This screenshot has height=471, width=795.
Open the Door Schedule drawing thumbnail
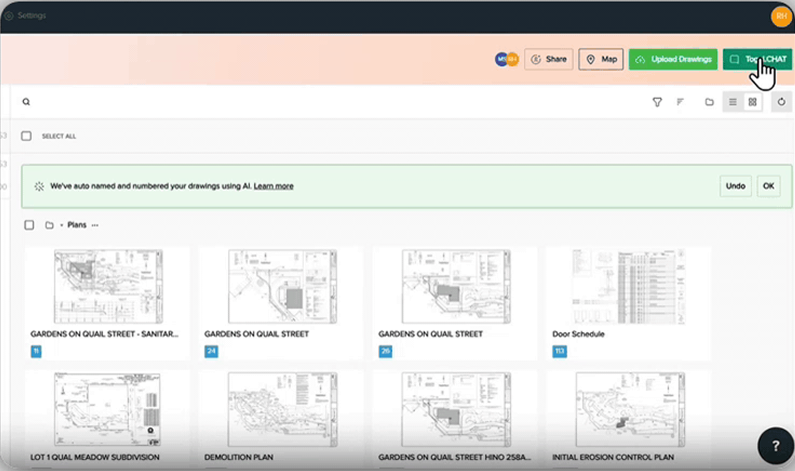628,286
